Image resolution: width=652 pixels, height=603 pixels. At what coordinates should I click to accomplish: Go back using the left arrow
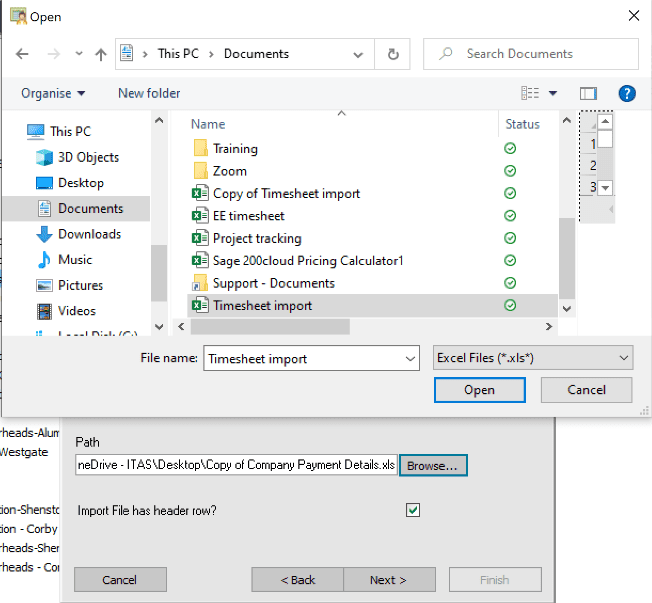pyautogui.click(x=22, y=54)
